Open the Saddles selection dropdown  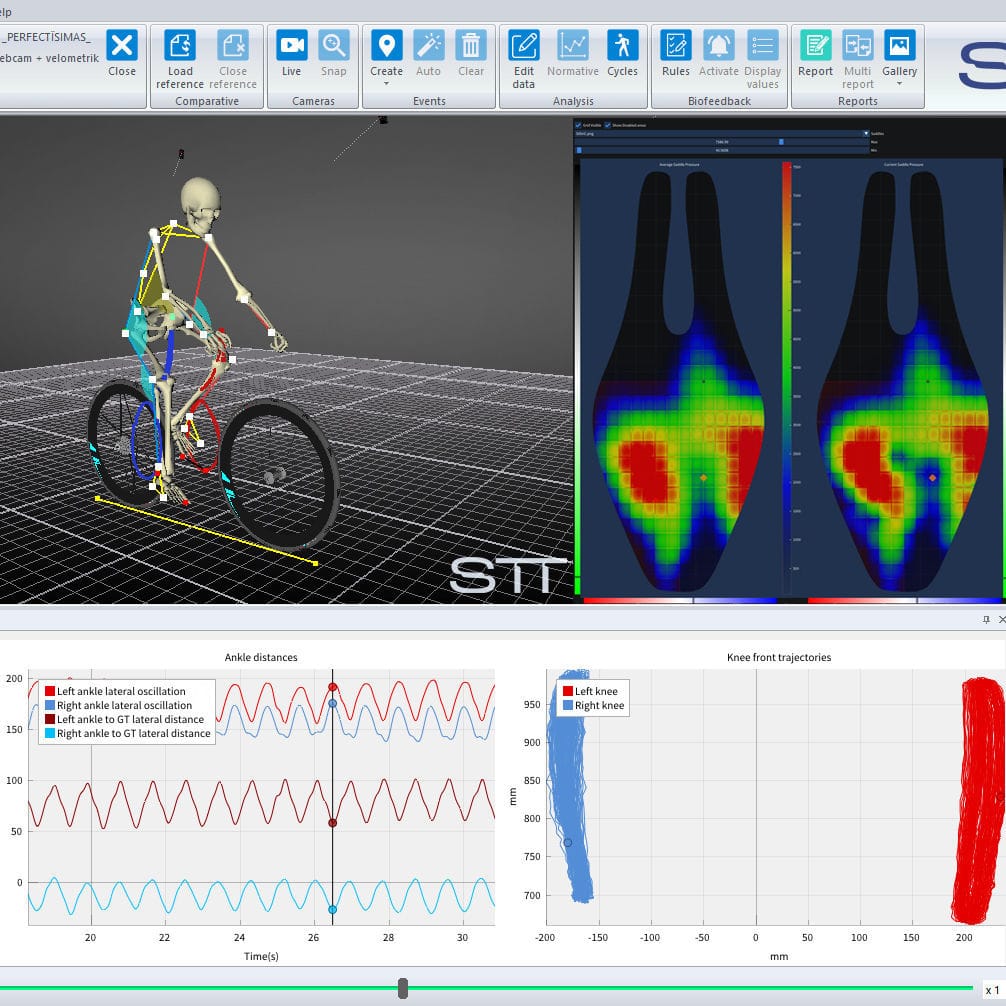tap(865, 133)
